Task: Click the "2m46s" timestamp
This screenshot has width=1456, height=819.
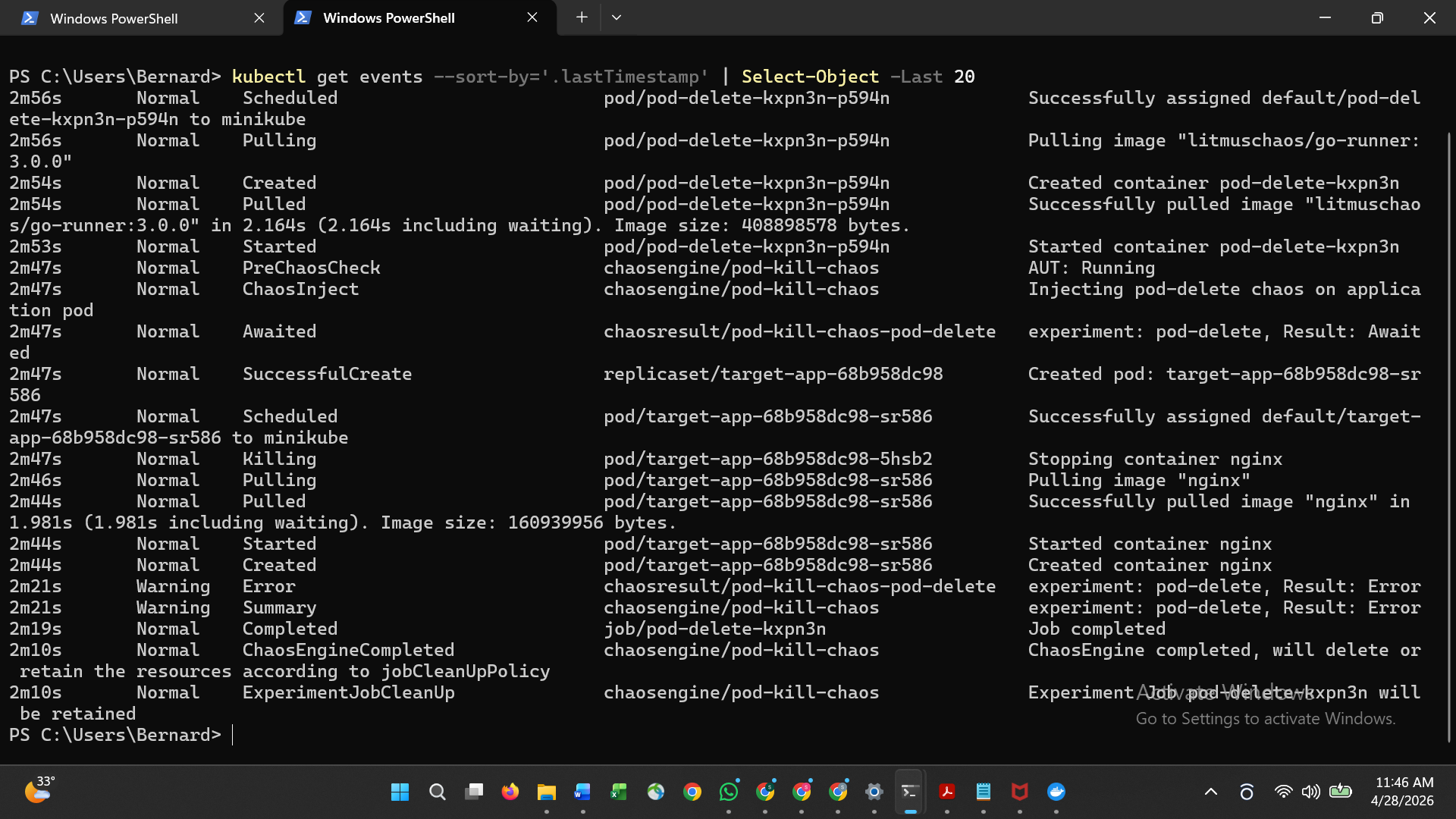Action: click(x=36, y=480)
